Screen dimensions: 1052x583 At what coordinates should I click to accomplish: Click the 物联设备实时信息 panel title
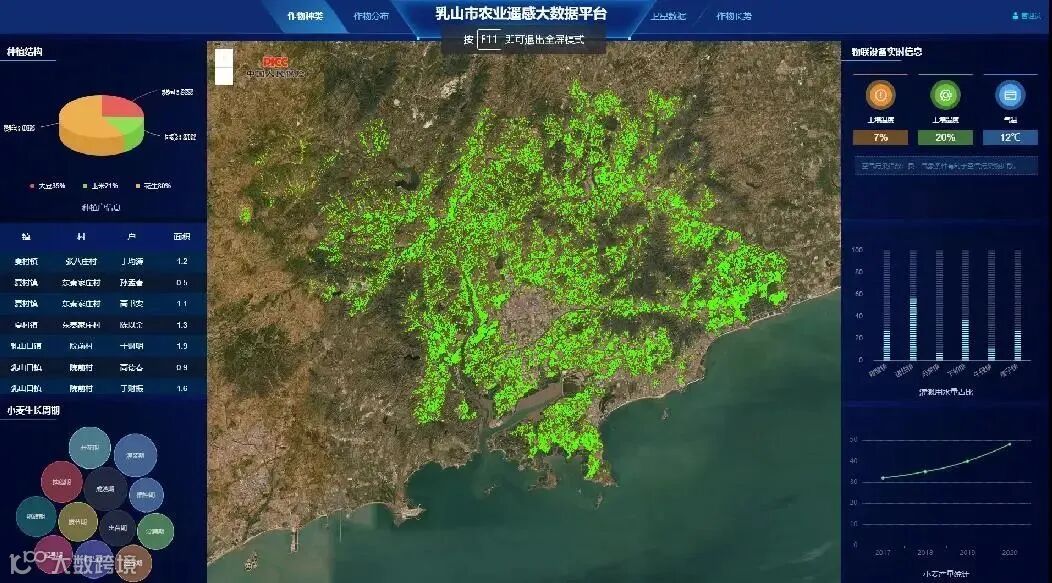(x=886, y=52)
